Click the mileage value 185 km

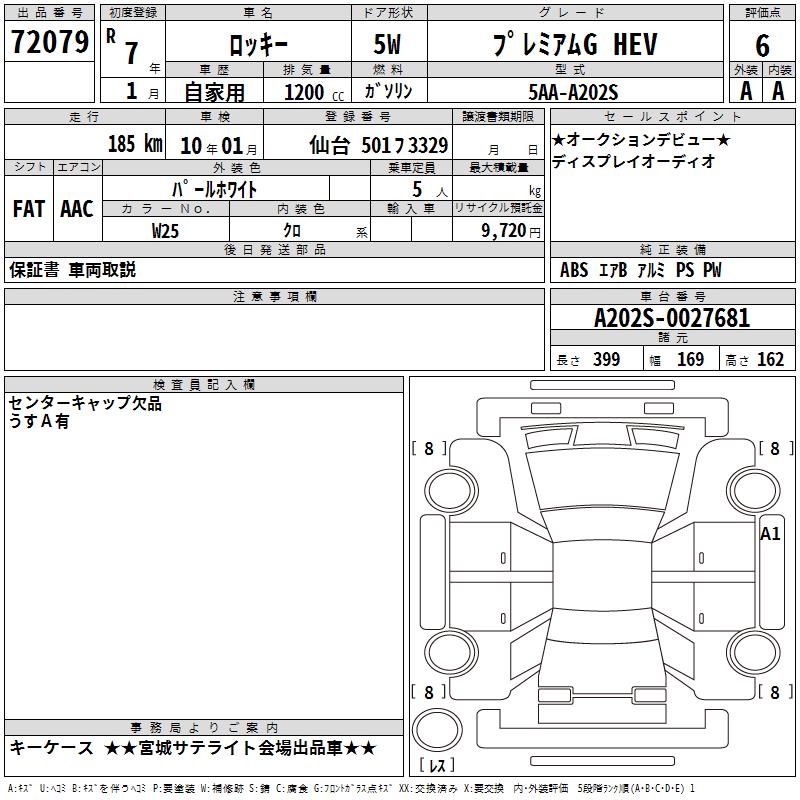[x=134, y=144]
